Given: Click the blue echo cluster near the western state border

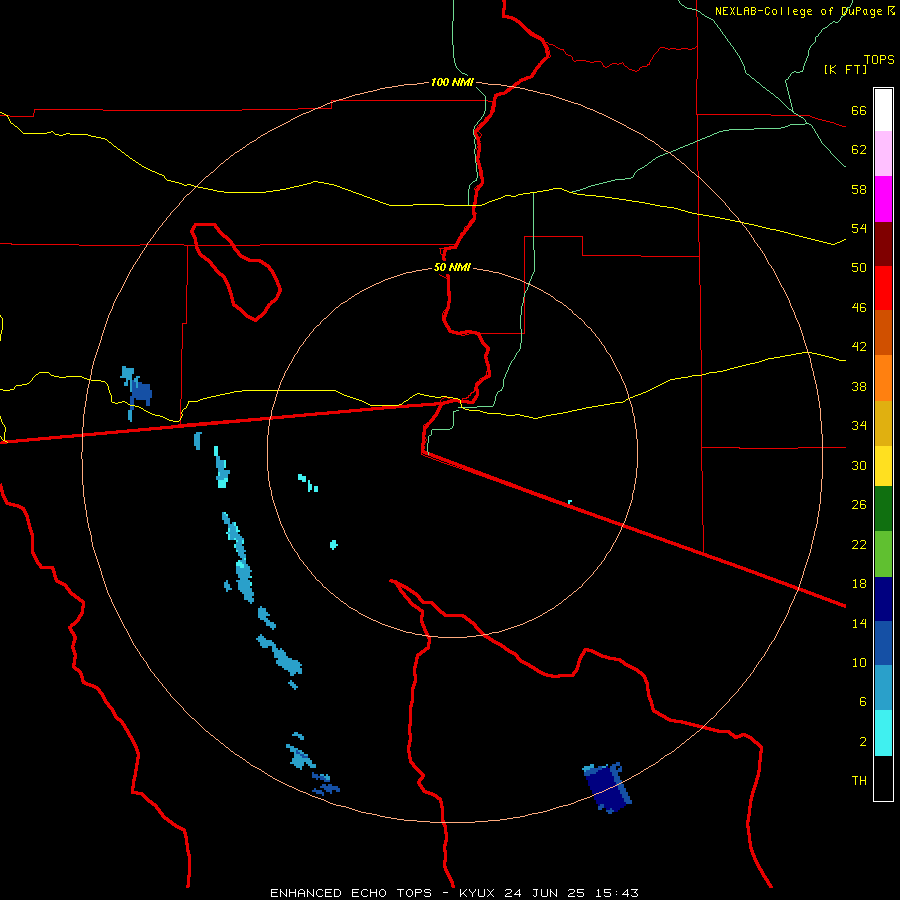Looking at the screenshot, I should coord(137,392).
